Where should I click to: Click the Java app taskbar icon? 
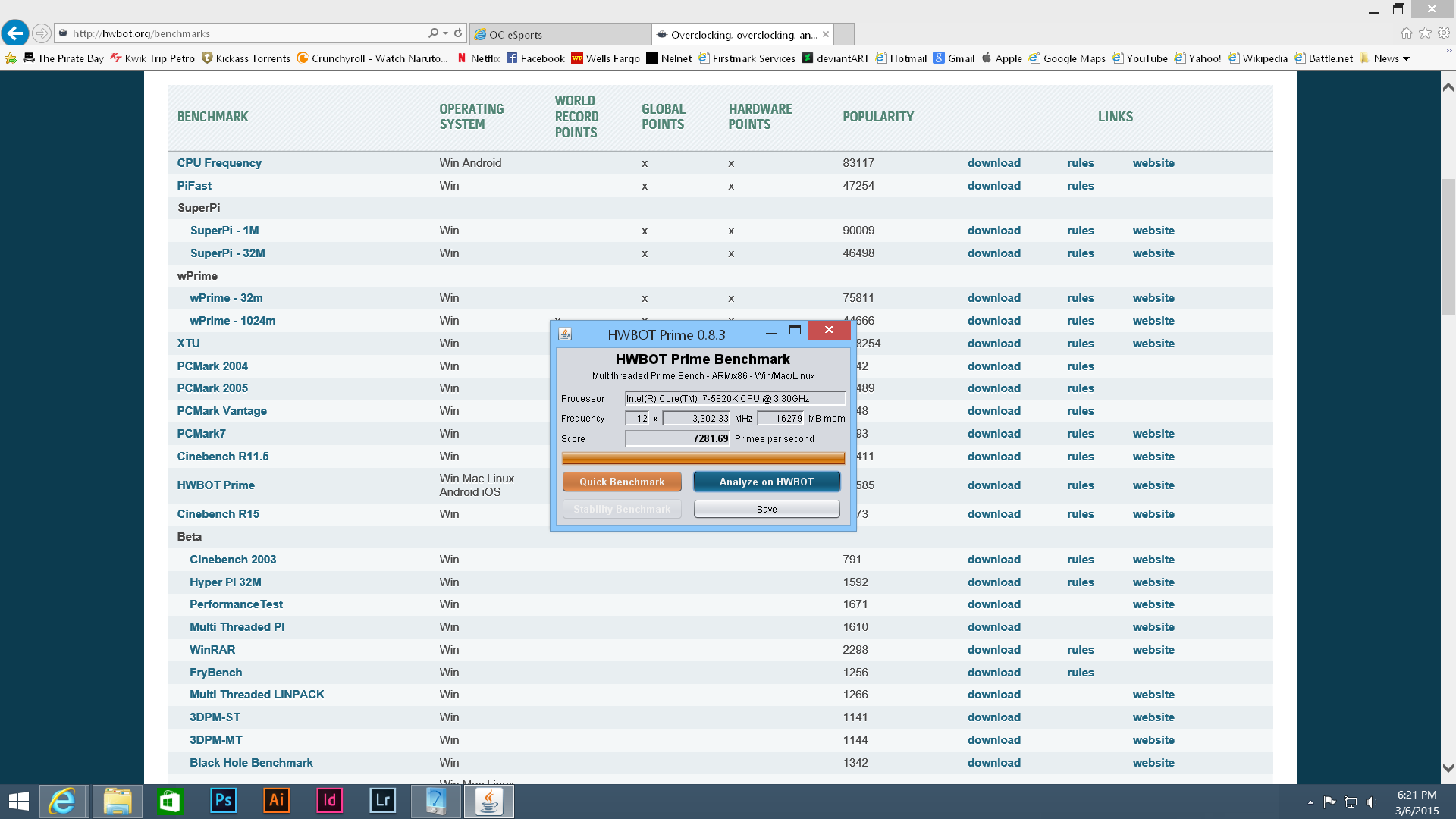pos(489,802)
